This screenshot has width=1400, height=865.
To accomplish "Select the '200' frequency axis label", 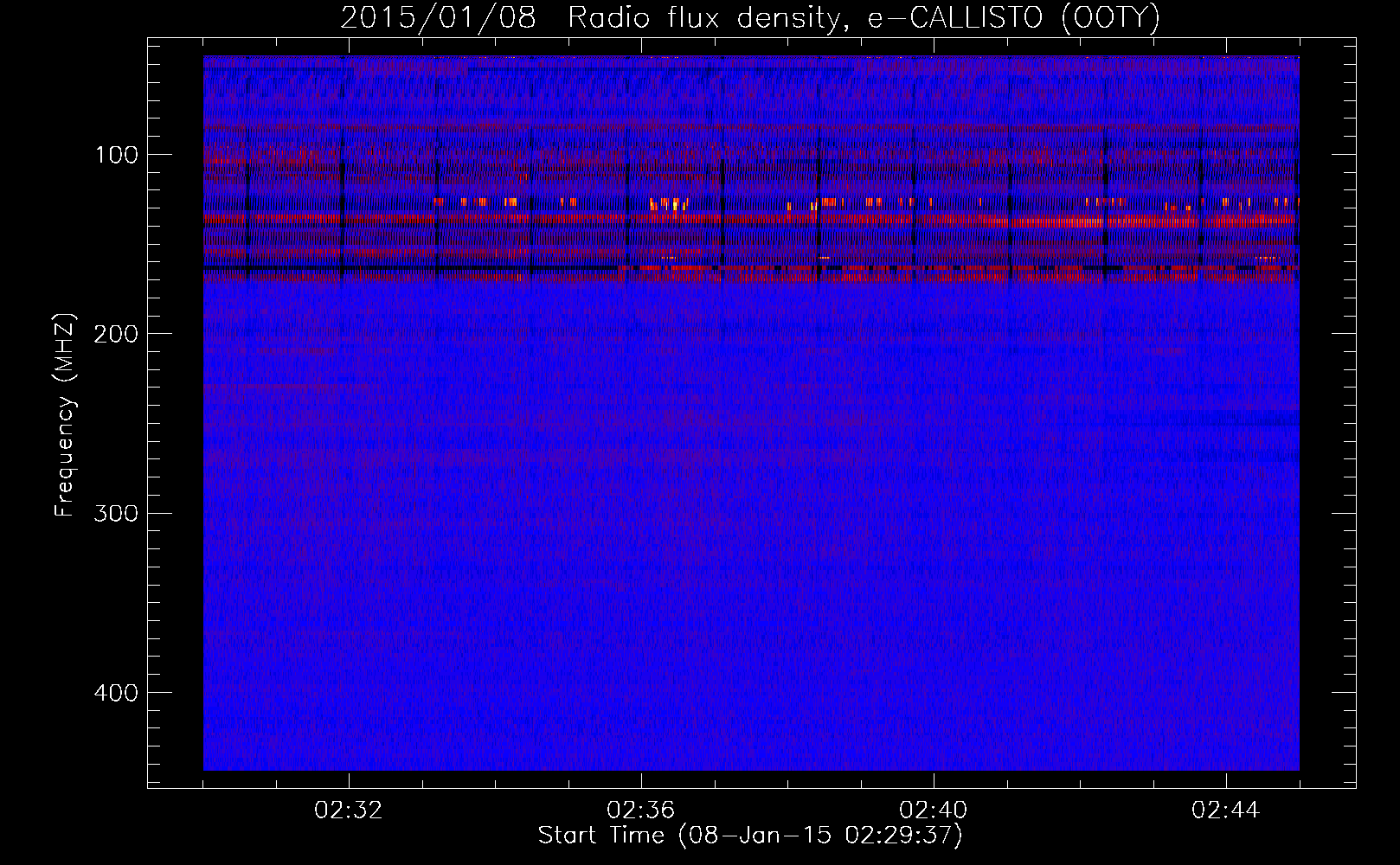I will [x=118, y=334].
